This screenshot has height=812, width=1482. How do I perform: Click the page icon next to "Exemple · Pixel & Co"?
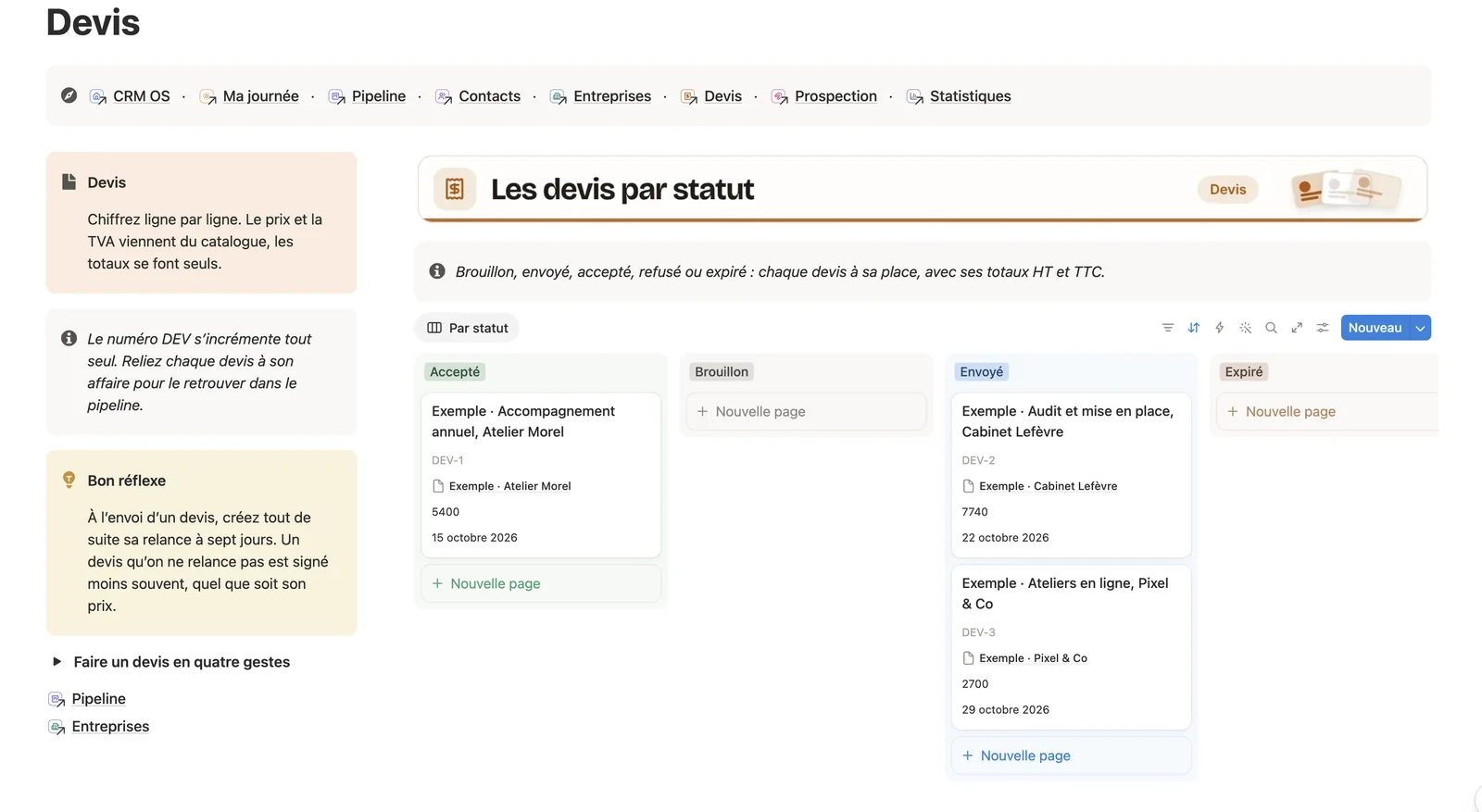[969, 658]
